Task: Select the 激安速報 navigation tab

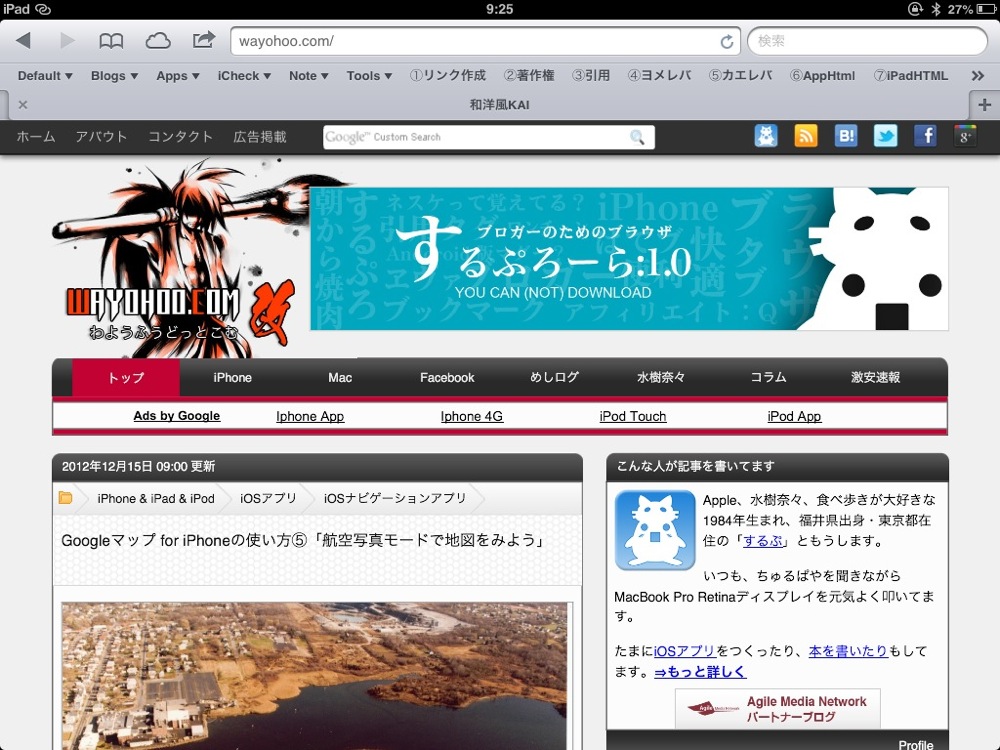Action: (x=876, y=378)
